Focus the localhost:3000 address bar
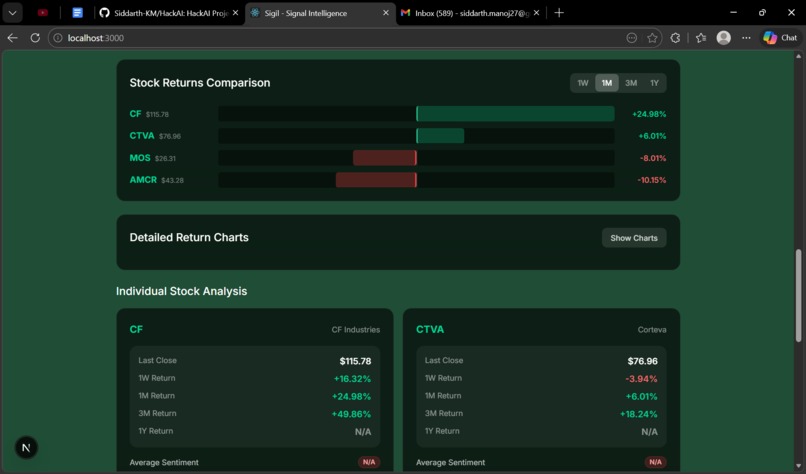 tap(339, 38)
